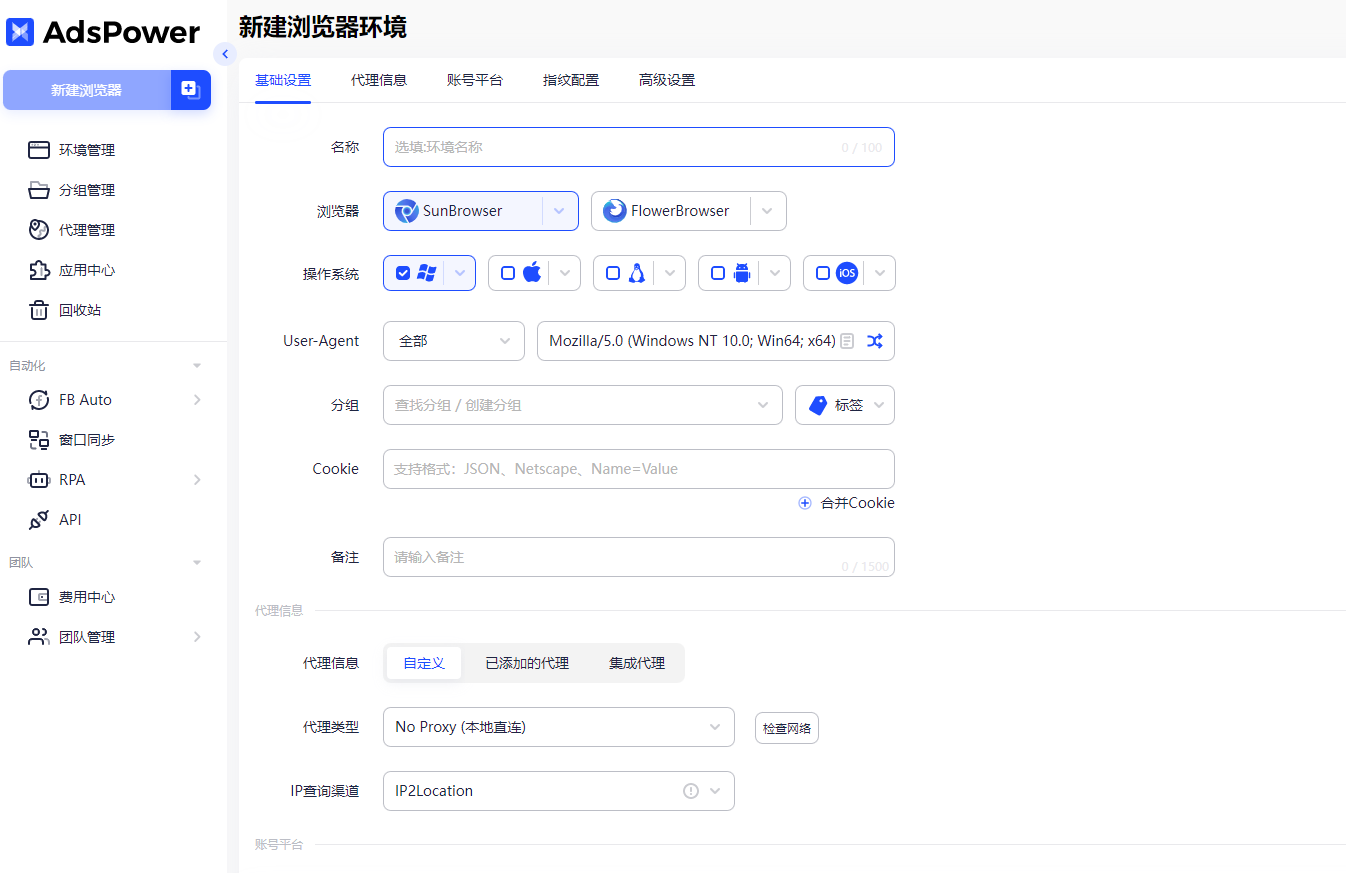Click the batch-create plus icon button
The width and height of the screenshot is (1346, 873).
coord(190,90)
